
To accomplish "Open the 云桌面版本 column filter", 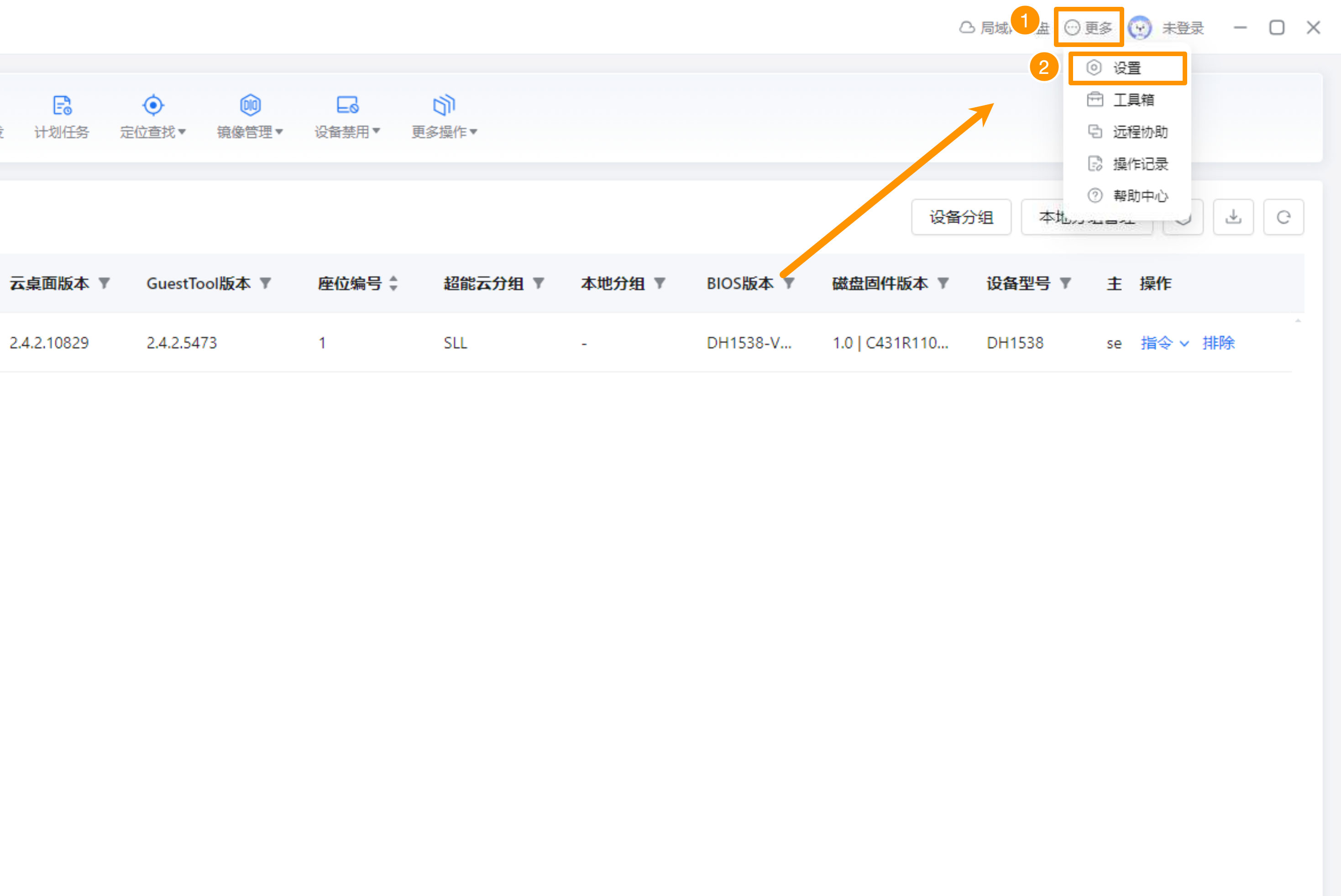I will point(104,283).
